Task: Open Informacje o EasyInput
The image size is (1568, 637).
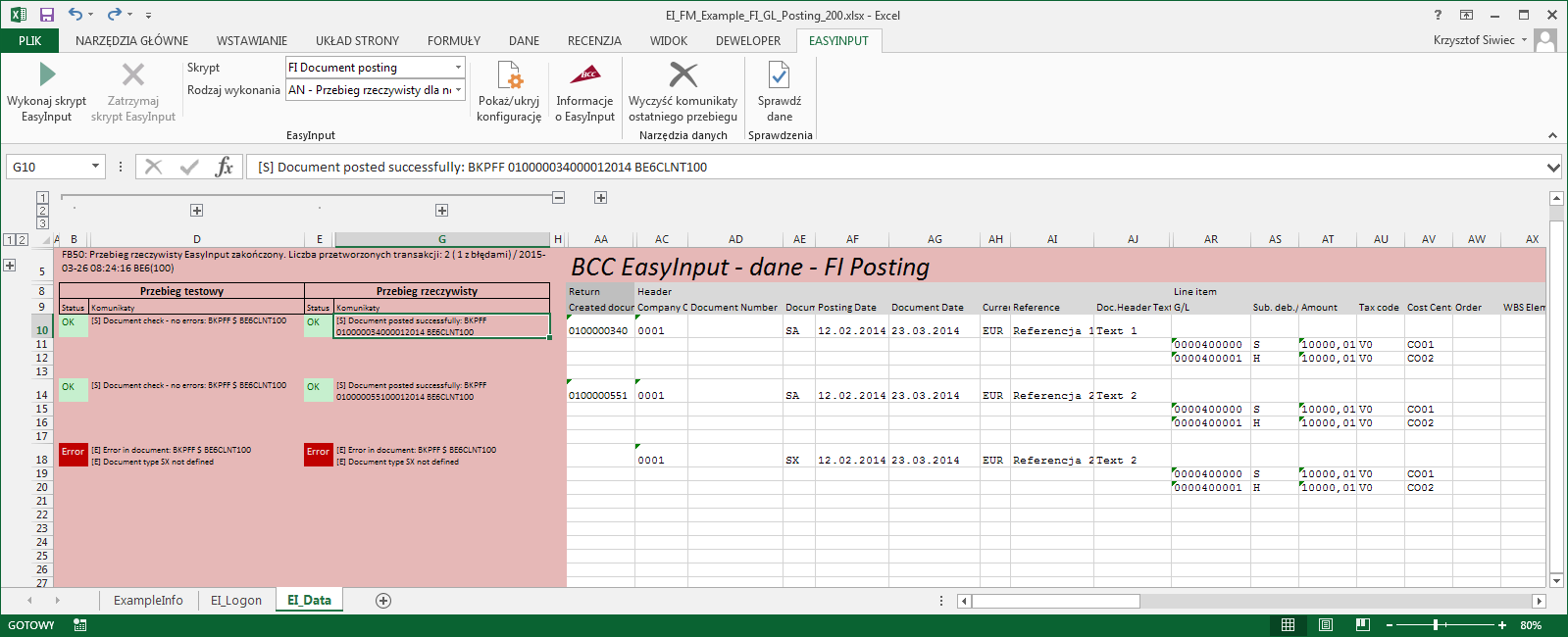Action: (x=584, y=92)
